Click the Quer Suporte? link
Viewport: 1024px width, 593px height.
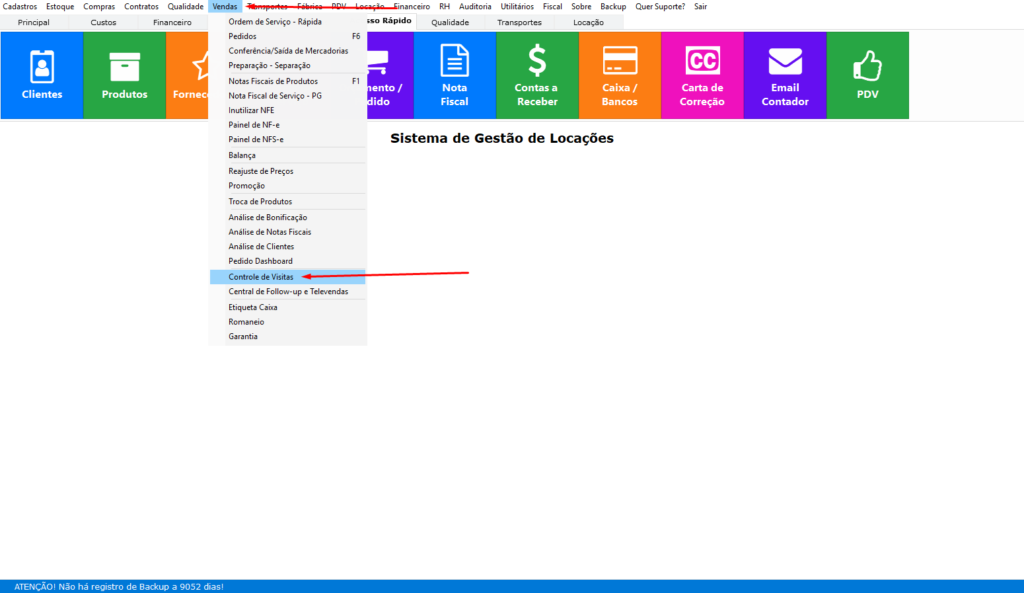(x=660, y=6)
